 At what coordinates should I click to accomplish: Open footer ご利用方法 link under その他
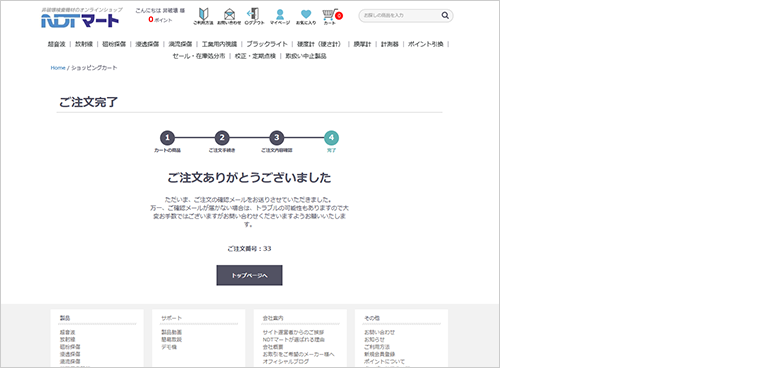[x=377, y=347]
